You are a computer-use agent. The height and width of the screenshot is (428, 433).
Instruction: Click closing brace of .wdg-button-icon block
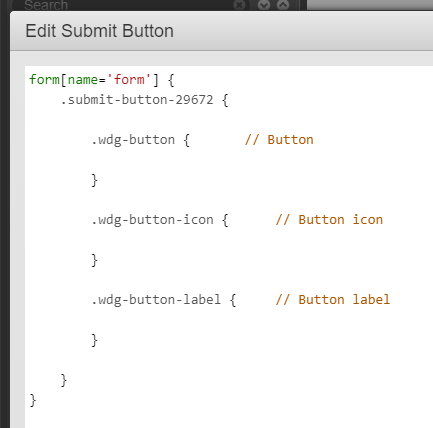[94, 260]
